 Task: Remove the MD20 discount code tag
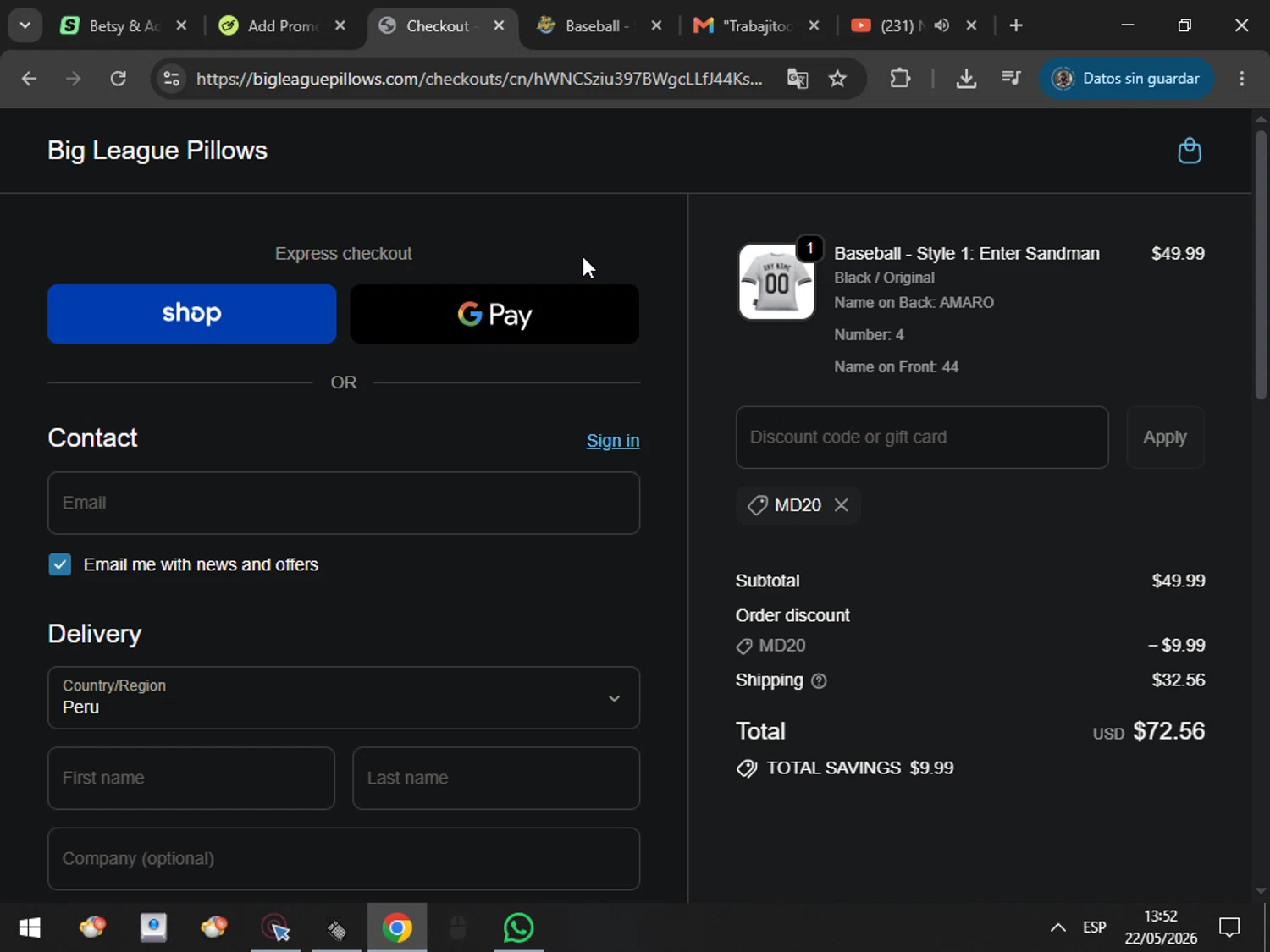click(x=841, y=505)
